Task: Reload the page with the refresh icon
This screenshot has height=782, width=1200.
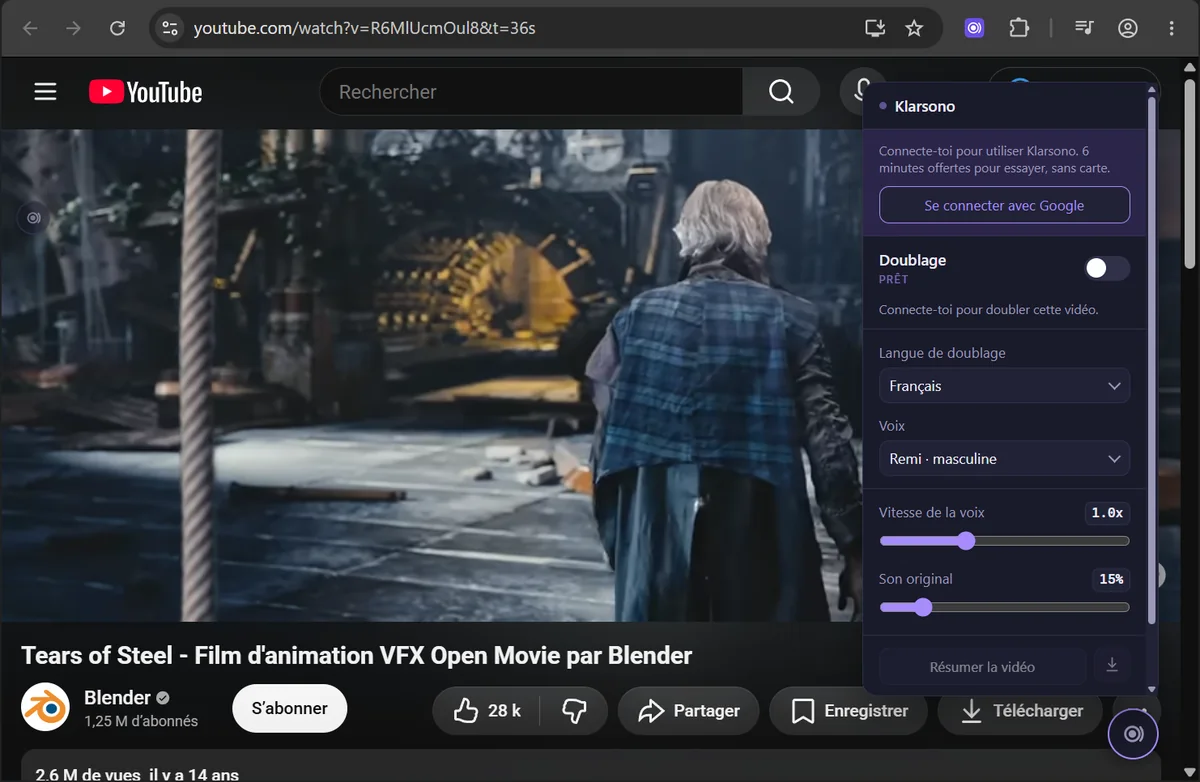Action: 117,28
